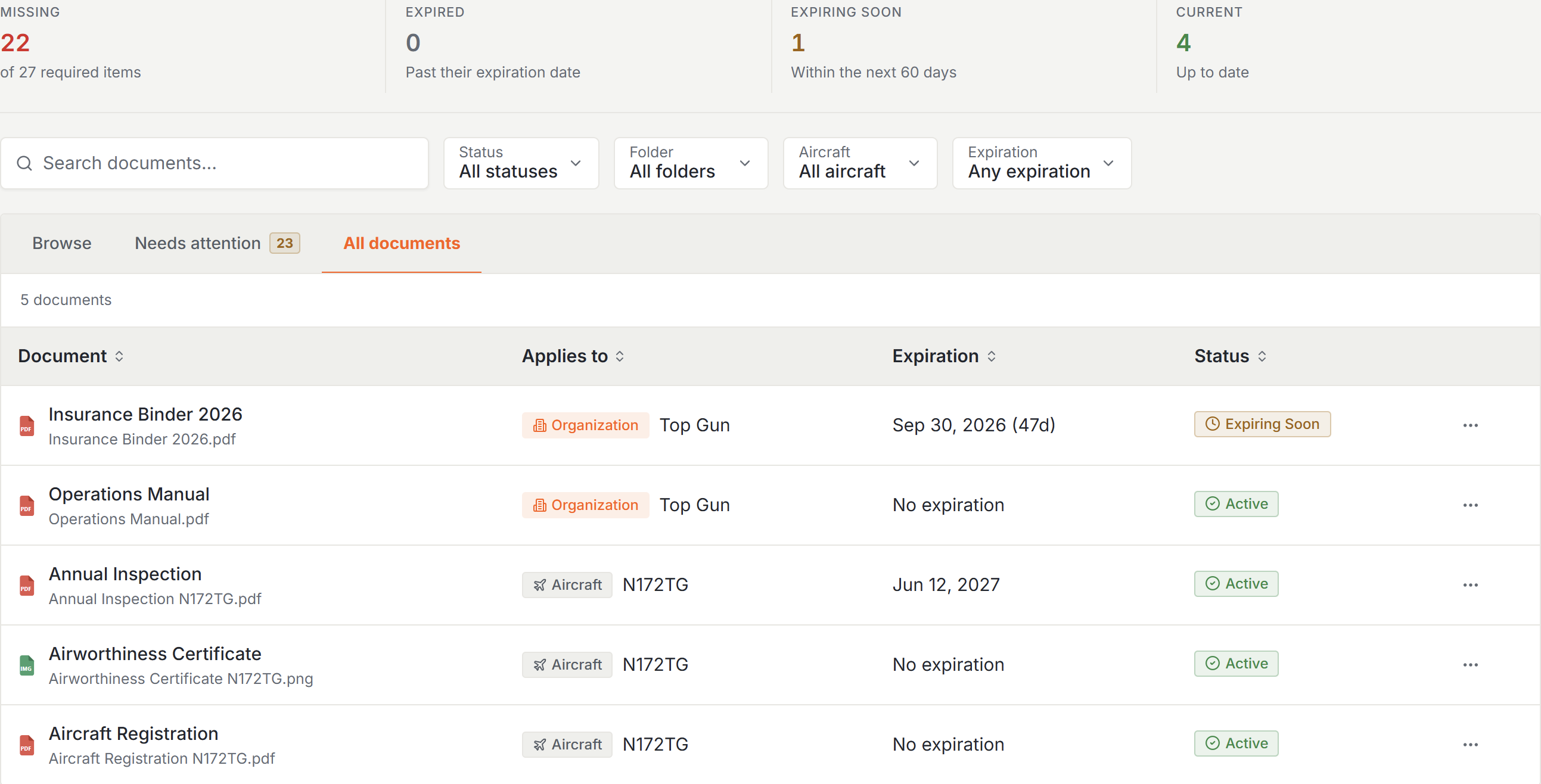
Task: Click the Aircraft tag in Annual Inspection row
Action: (x=567, y=585)
